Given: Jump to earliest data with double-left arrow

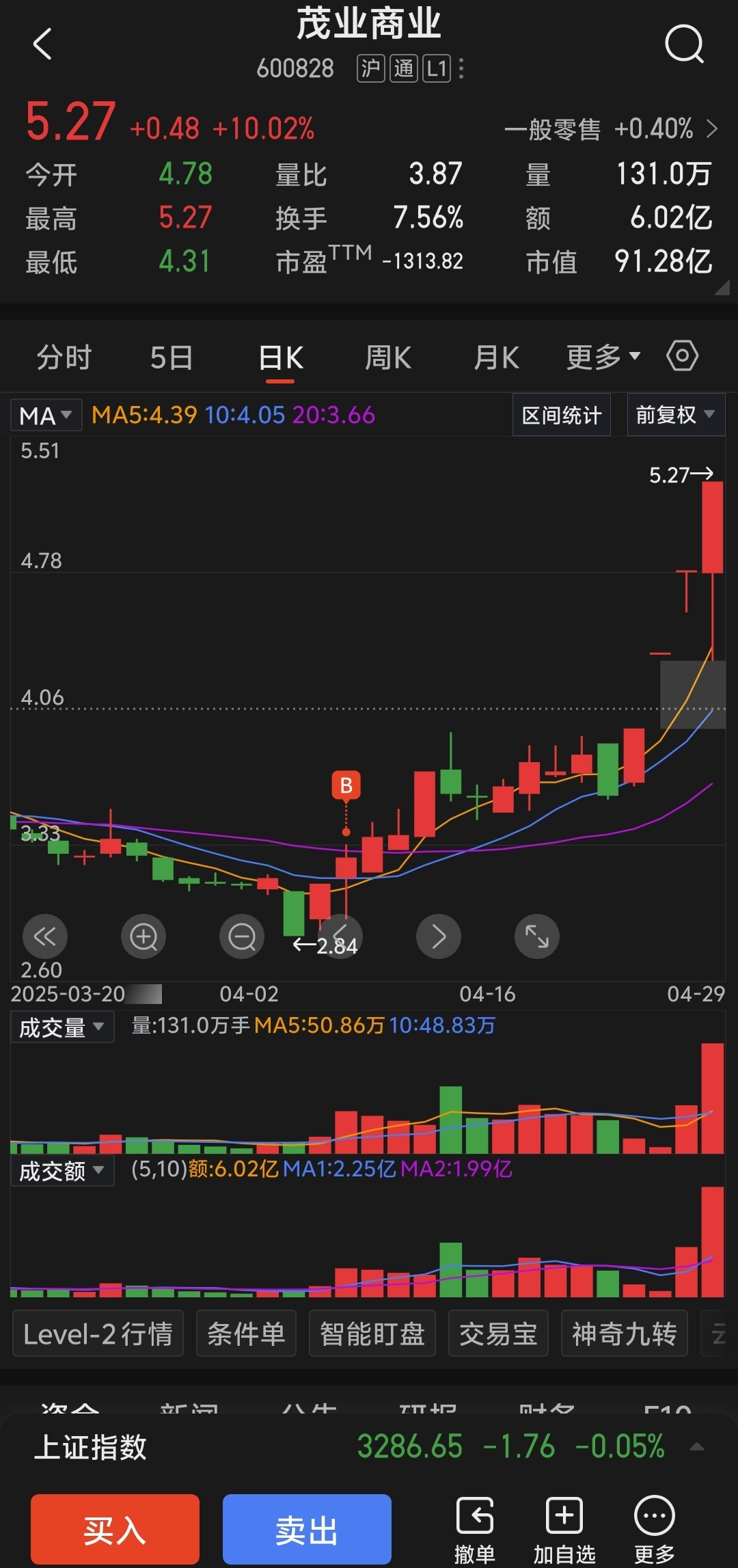Looking at the screenshot, I should tap(45, 936).
